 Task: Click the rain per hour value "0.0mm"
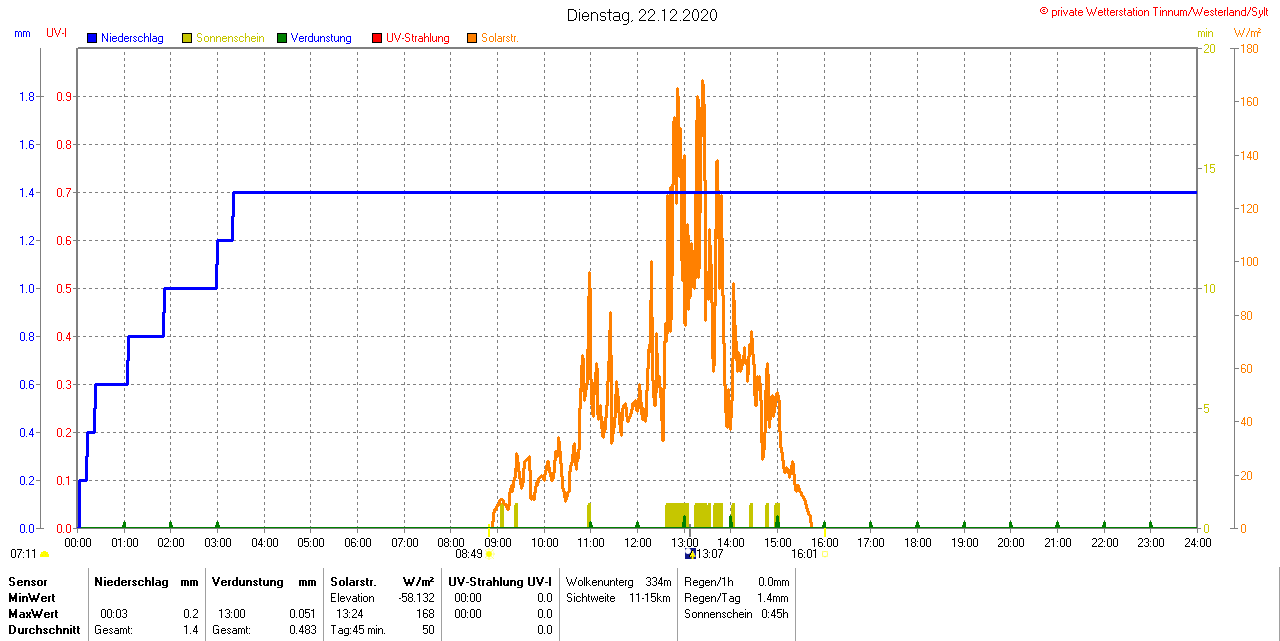tap(773, 581)
